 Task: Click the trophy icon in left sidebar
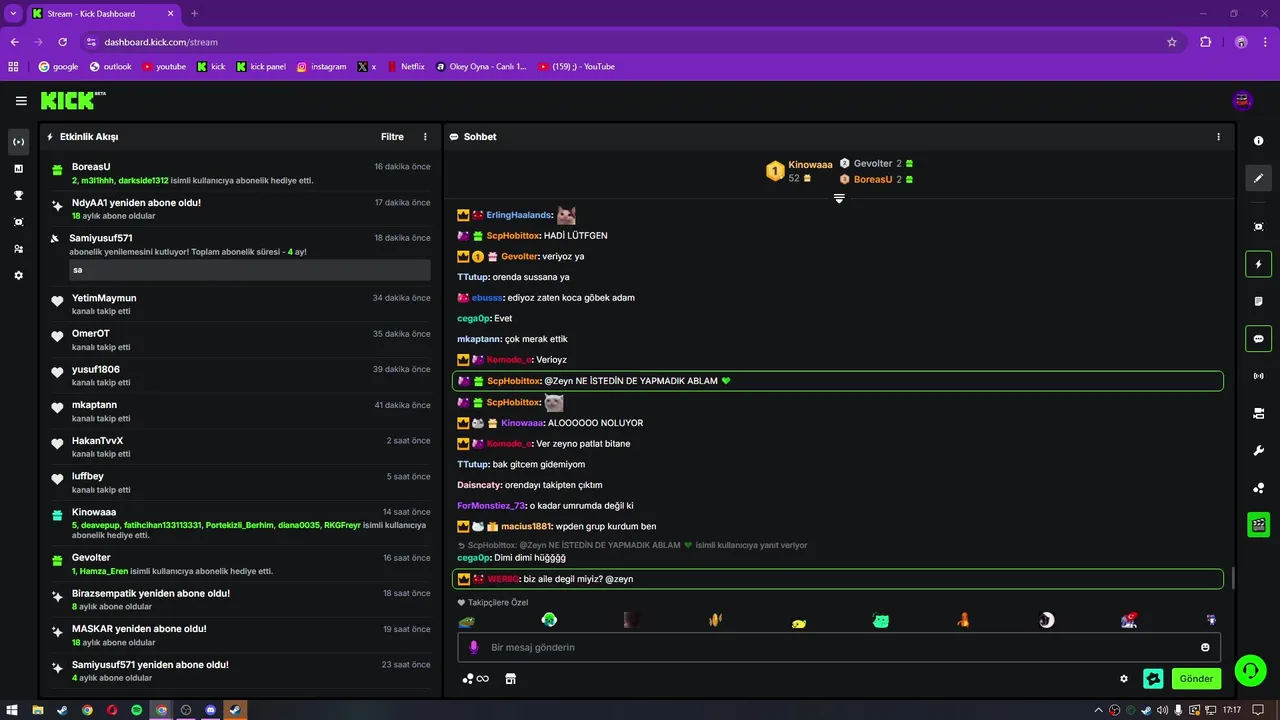pyautogui.click(x=18, y=195)
